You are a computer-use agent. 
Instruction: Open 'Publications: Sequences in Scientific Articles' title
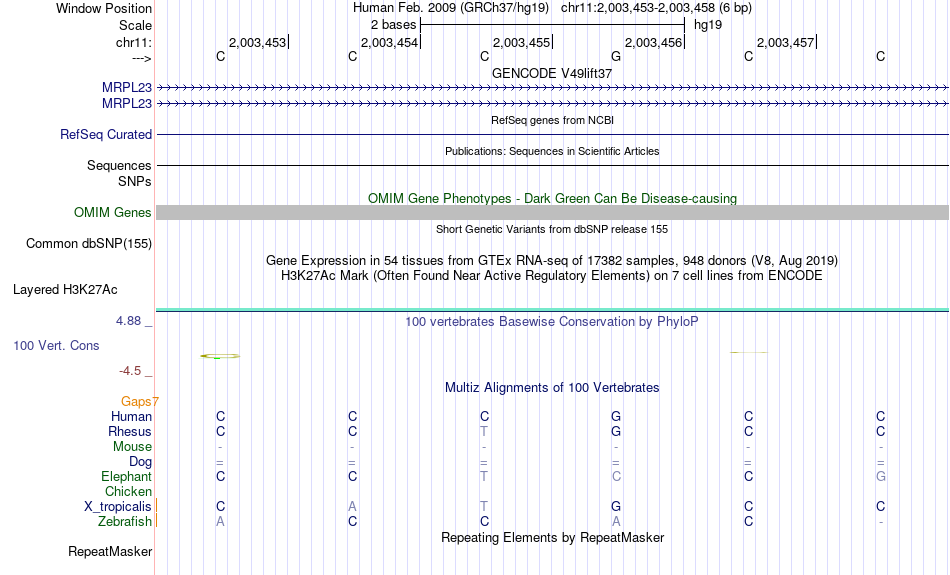coord(552,151)
